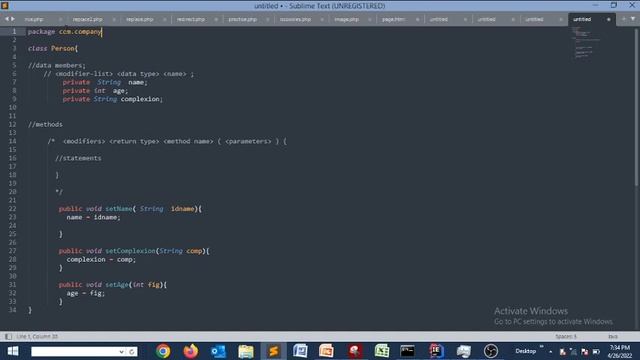Screen dimensions: 640x360
Task: Switch to the replace2.php tab
Action: pyautogui.click(x=87, y=19)
